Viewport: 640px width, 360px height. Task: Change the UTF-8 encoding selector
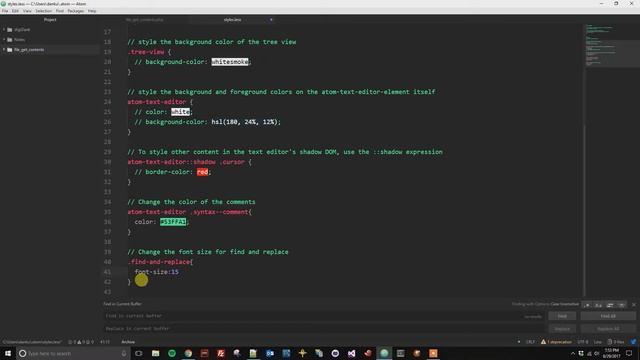582,342
